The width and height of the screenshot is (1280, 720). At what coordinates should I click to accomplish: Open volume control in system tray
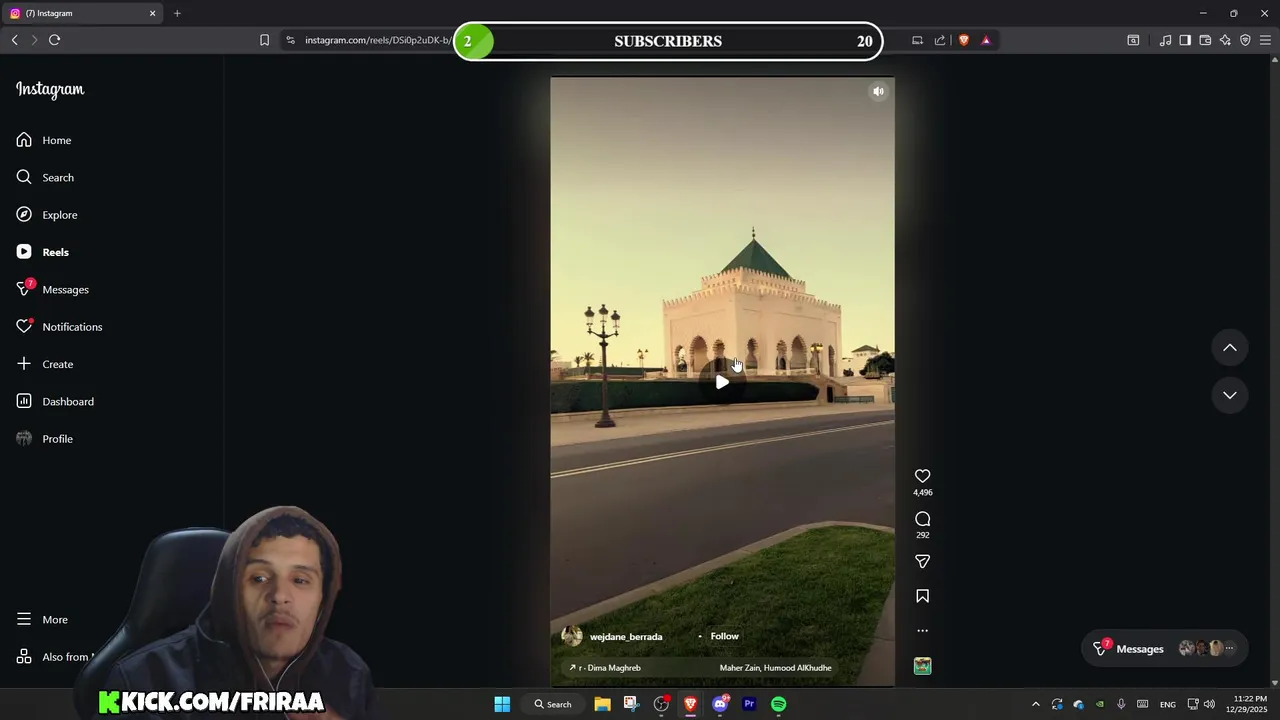[1209, 704]
